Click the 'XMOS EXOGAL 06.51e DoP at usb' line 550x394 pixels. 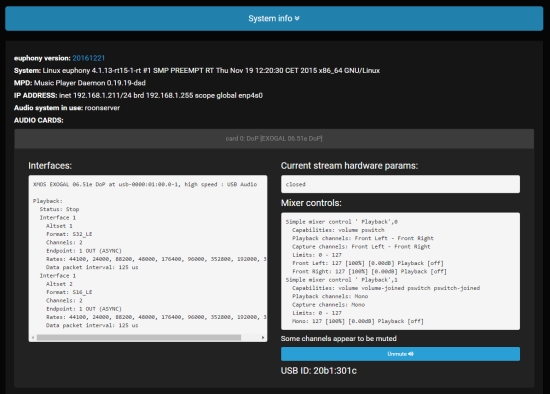click(145, 184)
